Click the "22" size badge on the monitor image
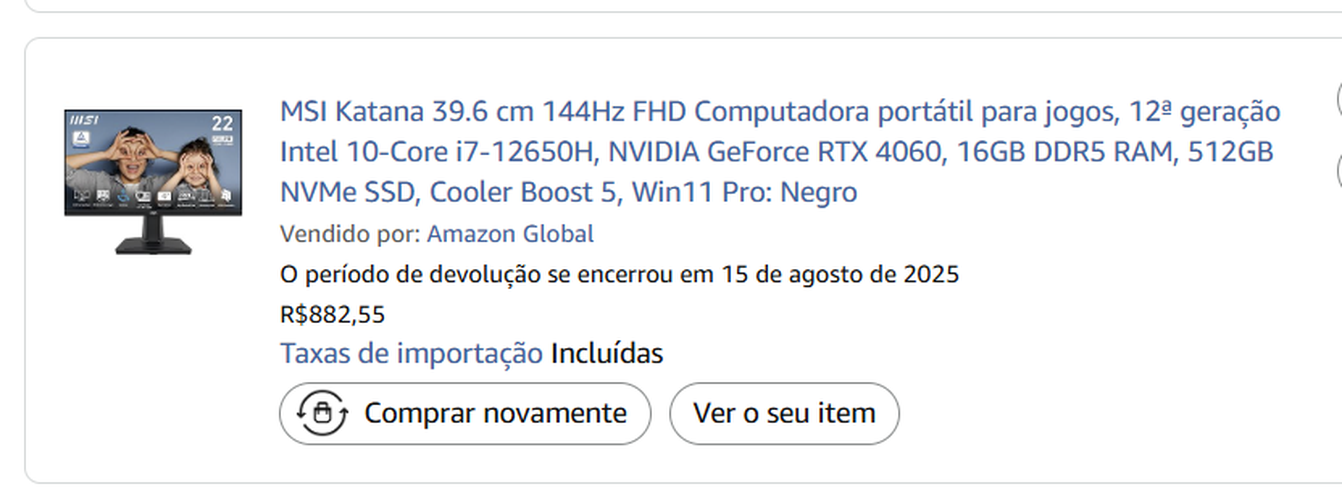The height and width of the screenshot is (500, 1342). pos(222,123)
